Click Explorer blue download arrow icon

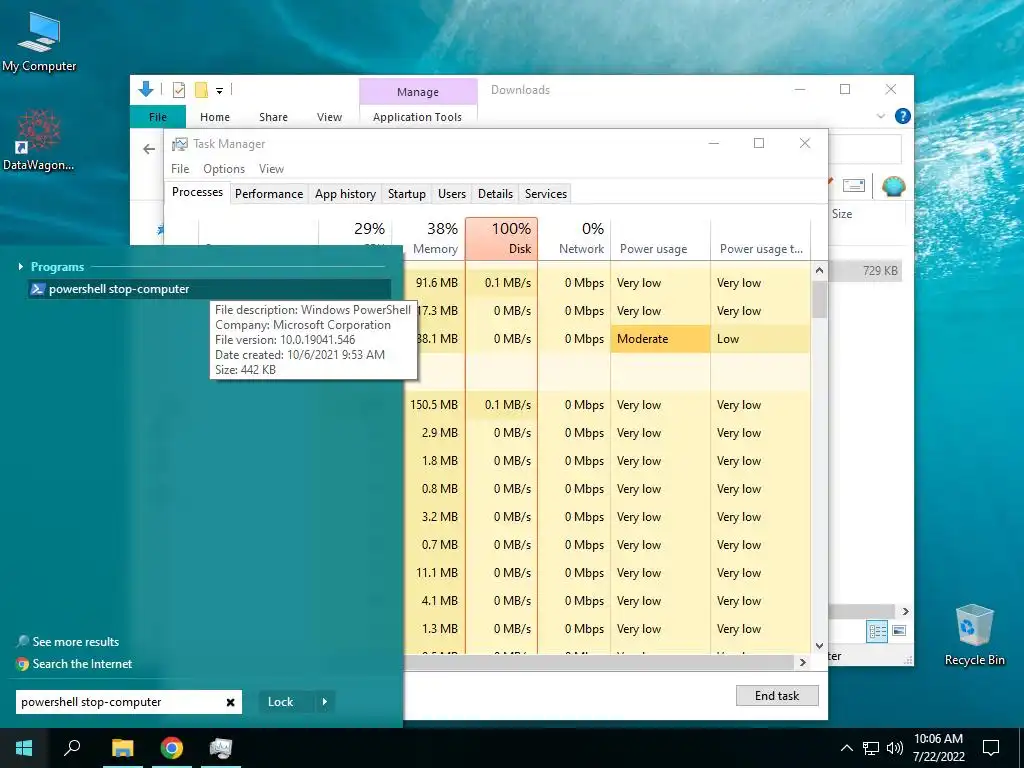click(x=146, y=89)
